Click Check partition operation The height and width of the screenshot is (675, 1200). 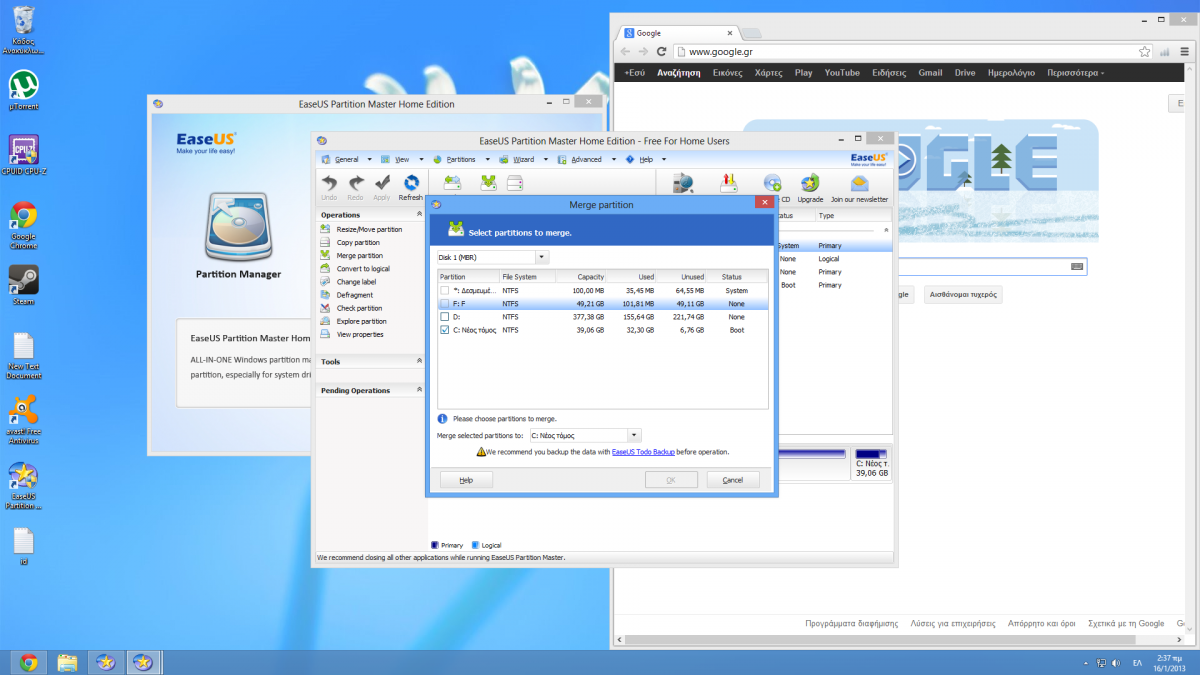tap(359, 308)
